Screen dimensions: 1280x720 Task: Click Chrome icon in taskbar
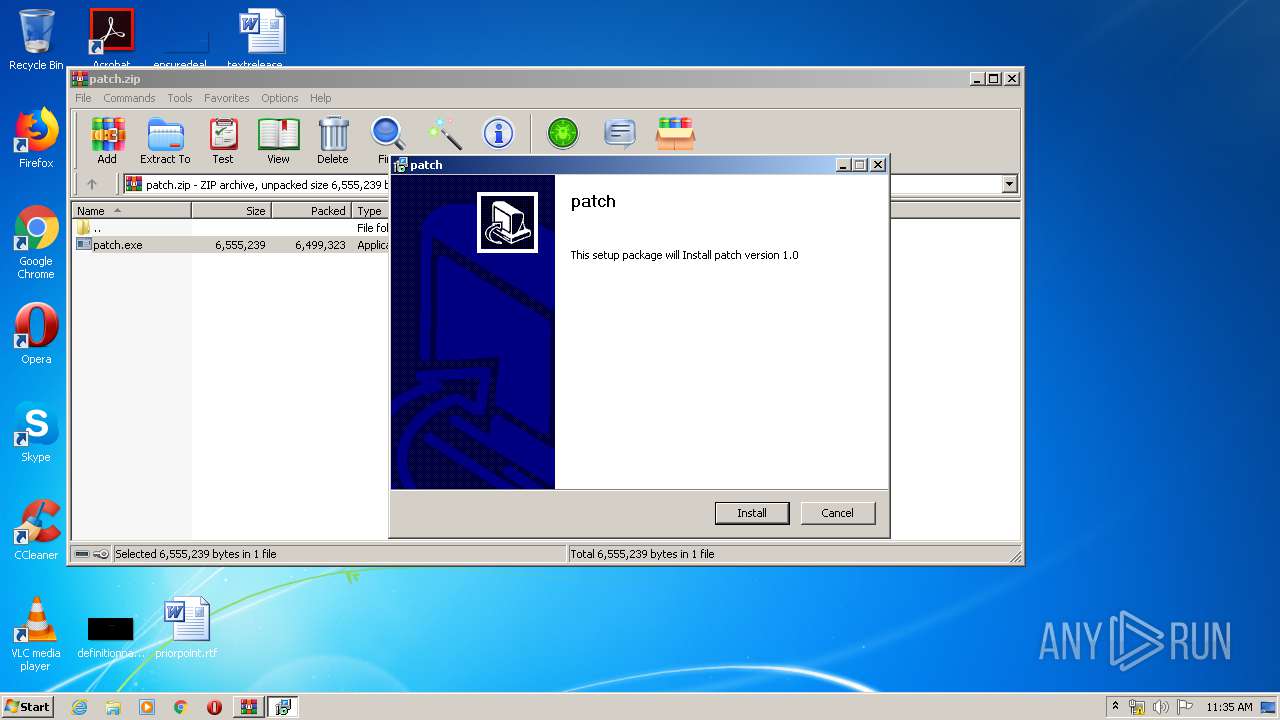pyautogui.click(x=181, y=707)
